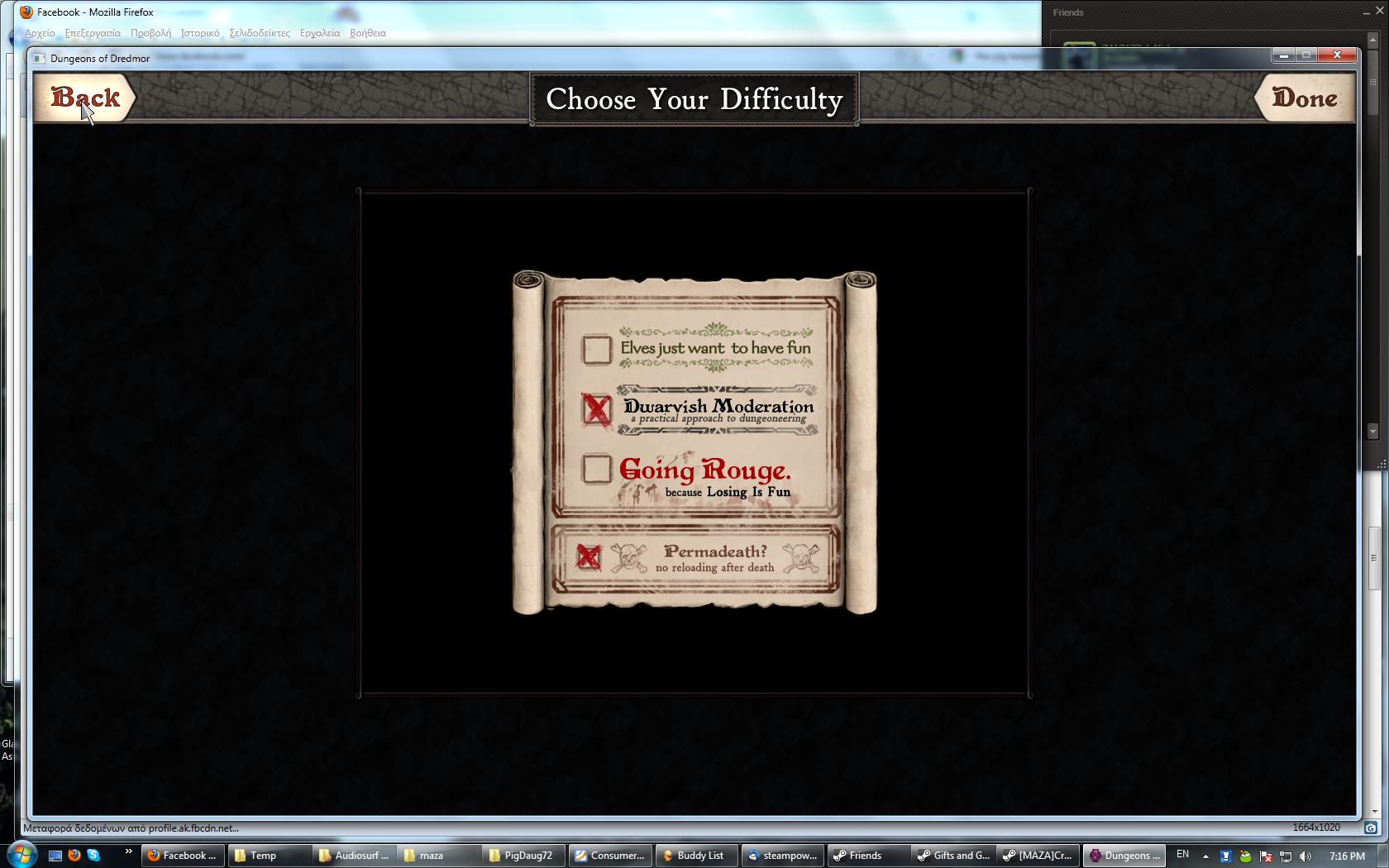Open the Windows Start menu
This screenshot has width=1389, height=868.
(21, 855)
